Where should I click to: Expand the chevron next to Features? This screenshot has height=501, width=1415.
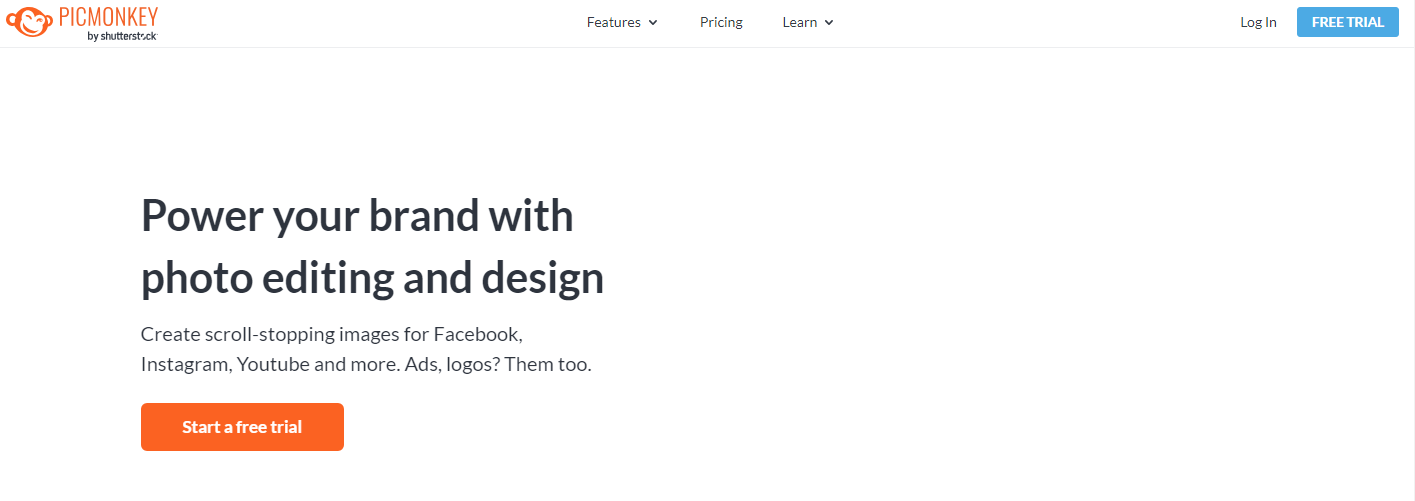653,23
